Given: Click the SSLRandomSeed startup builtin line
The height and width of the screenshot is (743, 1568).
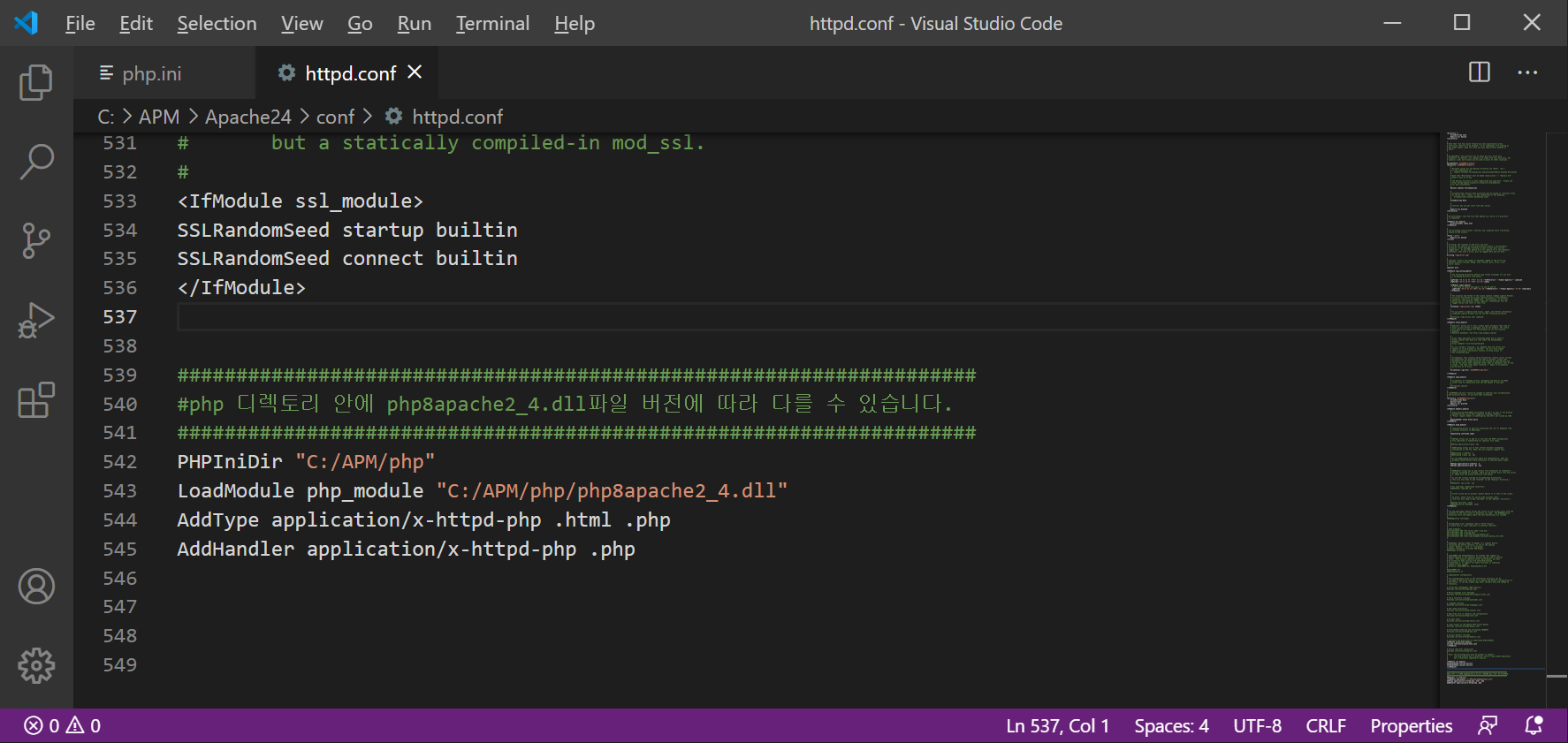Looking at the screenshot, I should point(347,230).
